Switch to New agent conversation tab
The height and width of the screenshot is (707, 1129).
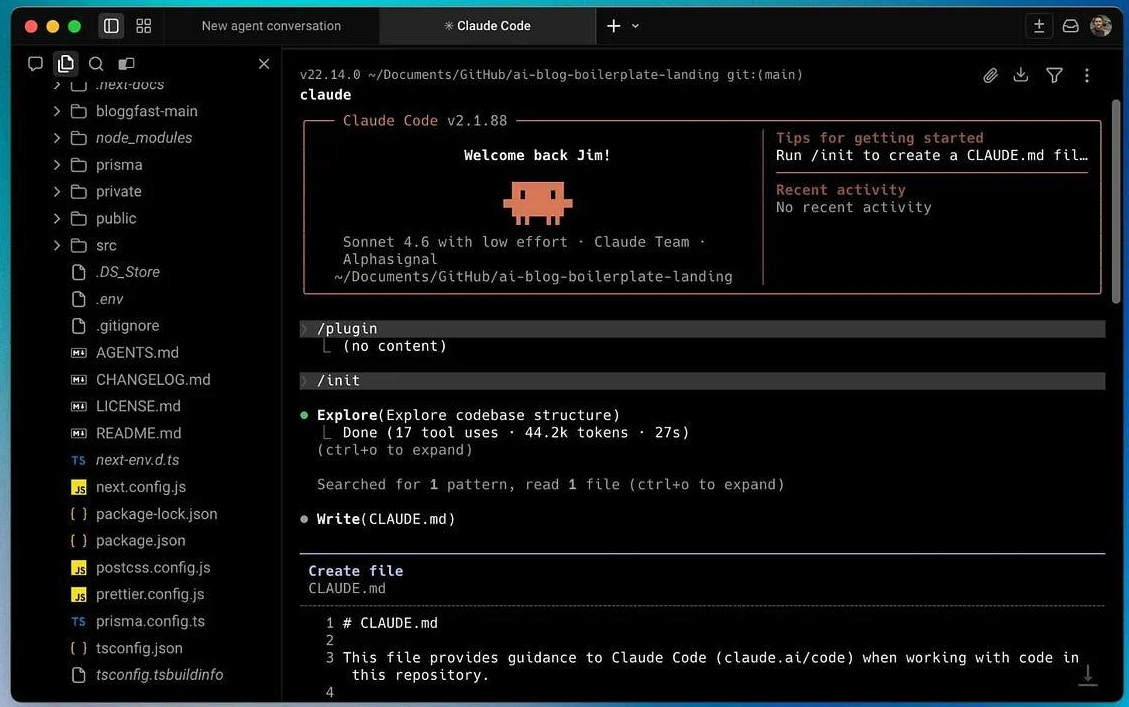271,26
